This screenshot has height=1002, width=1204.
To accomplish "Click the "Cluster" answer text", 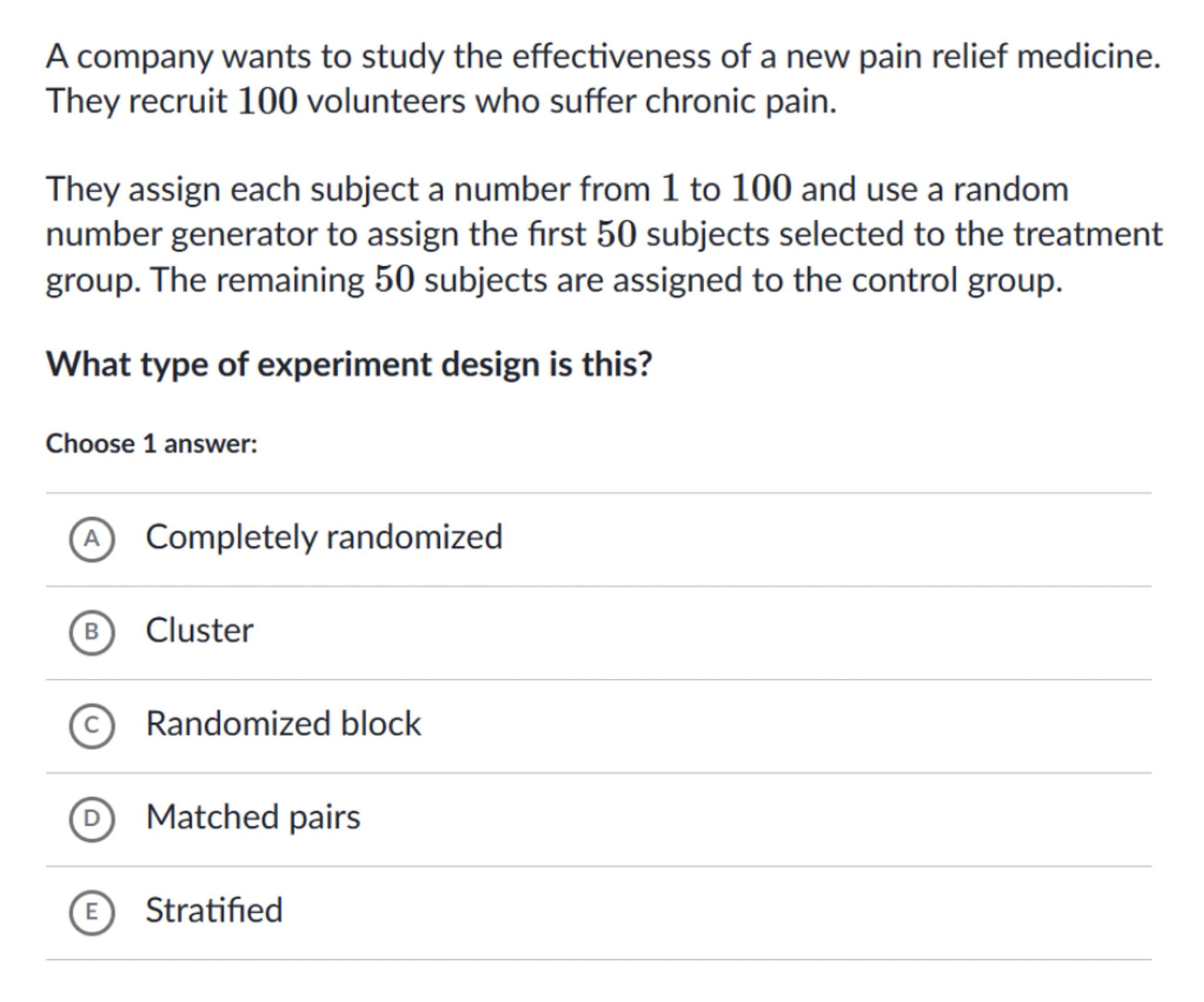I will (199, 630).
